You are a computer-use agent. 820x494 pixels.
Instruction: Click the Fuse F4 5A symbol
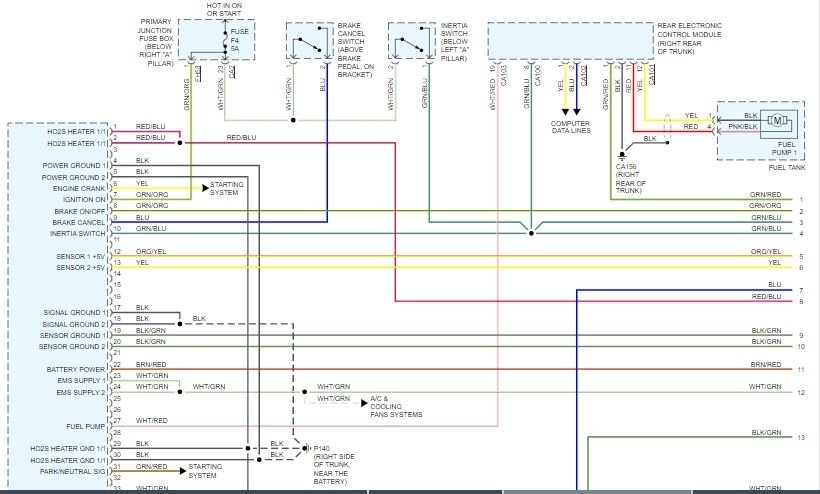(x=225, y=40)
